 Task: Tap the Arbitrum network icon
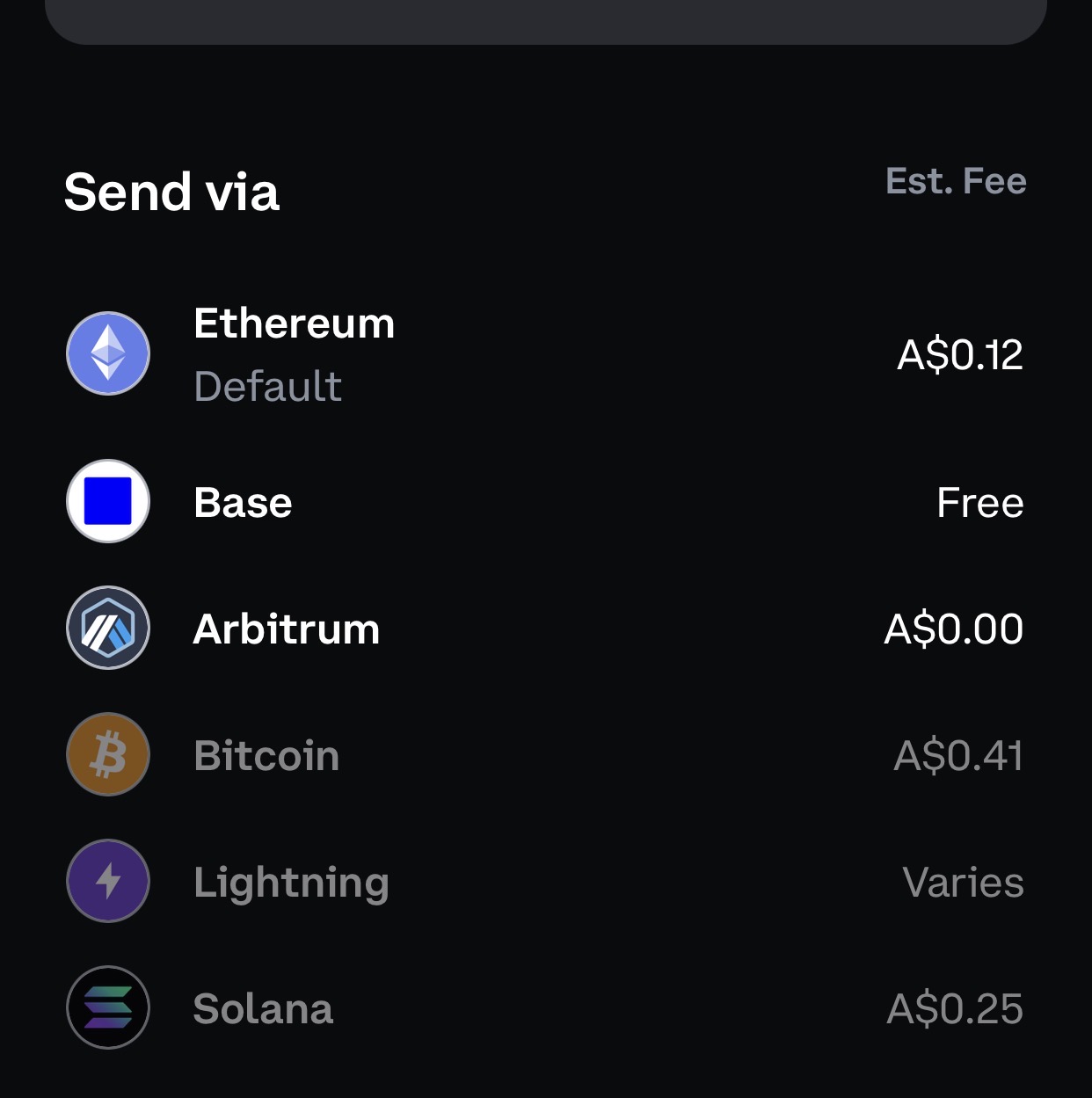(108, 628)
